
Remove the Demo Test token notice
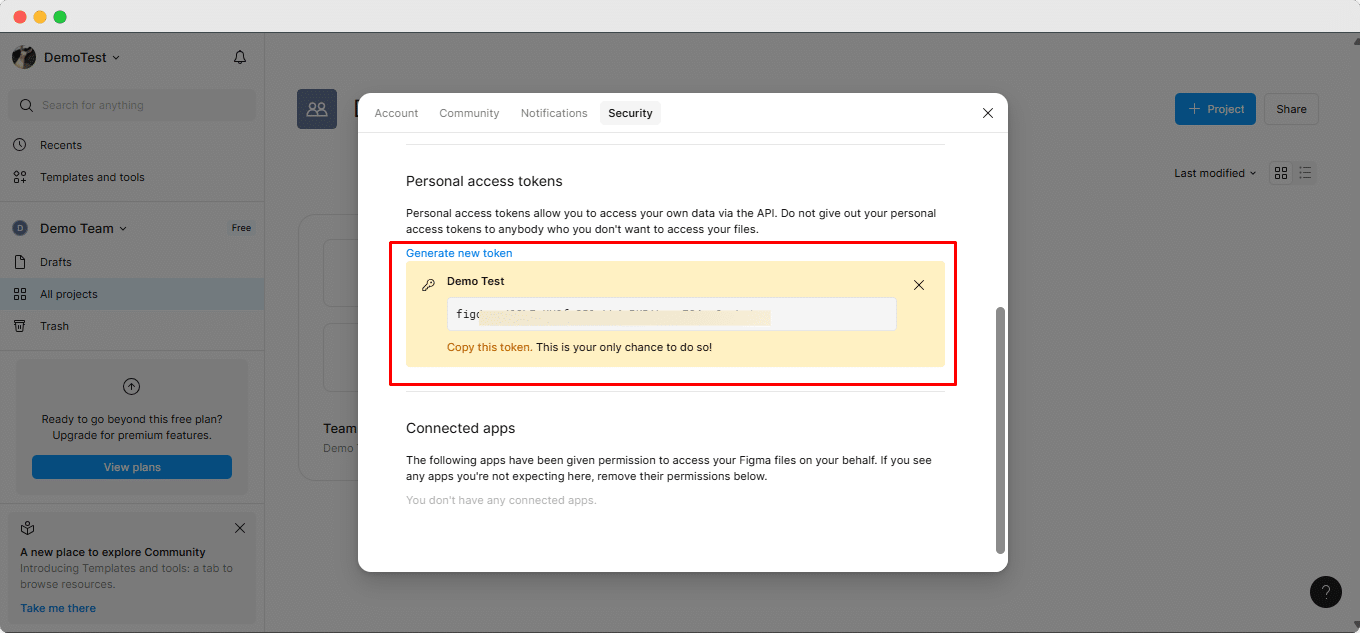tap(919, 285)
